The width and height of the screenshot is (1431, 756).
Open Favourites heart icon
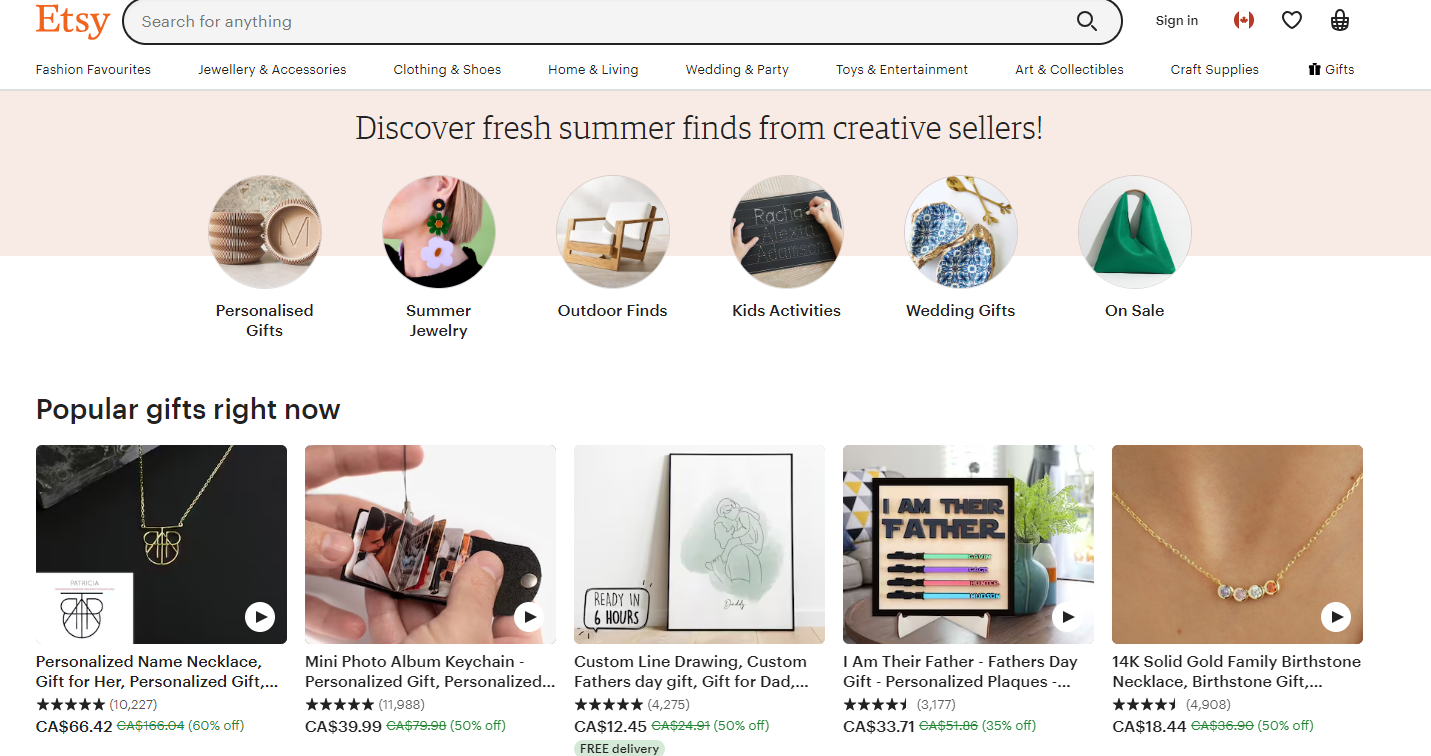pos(1292,20)
